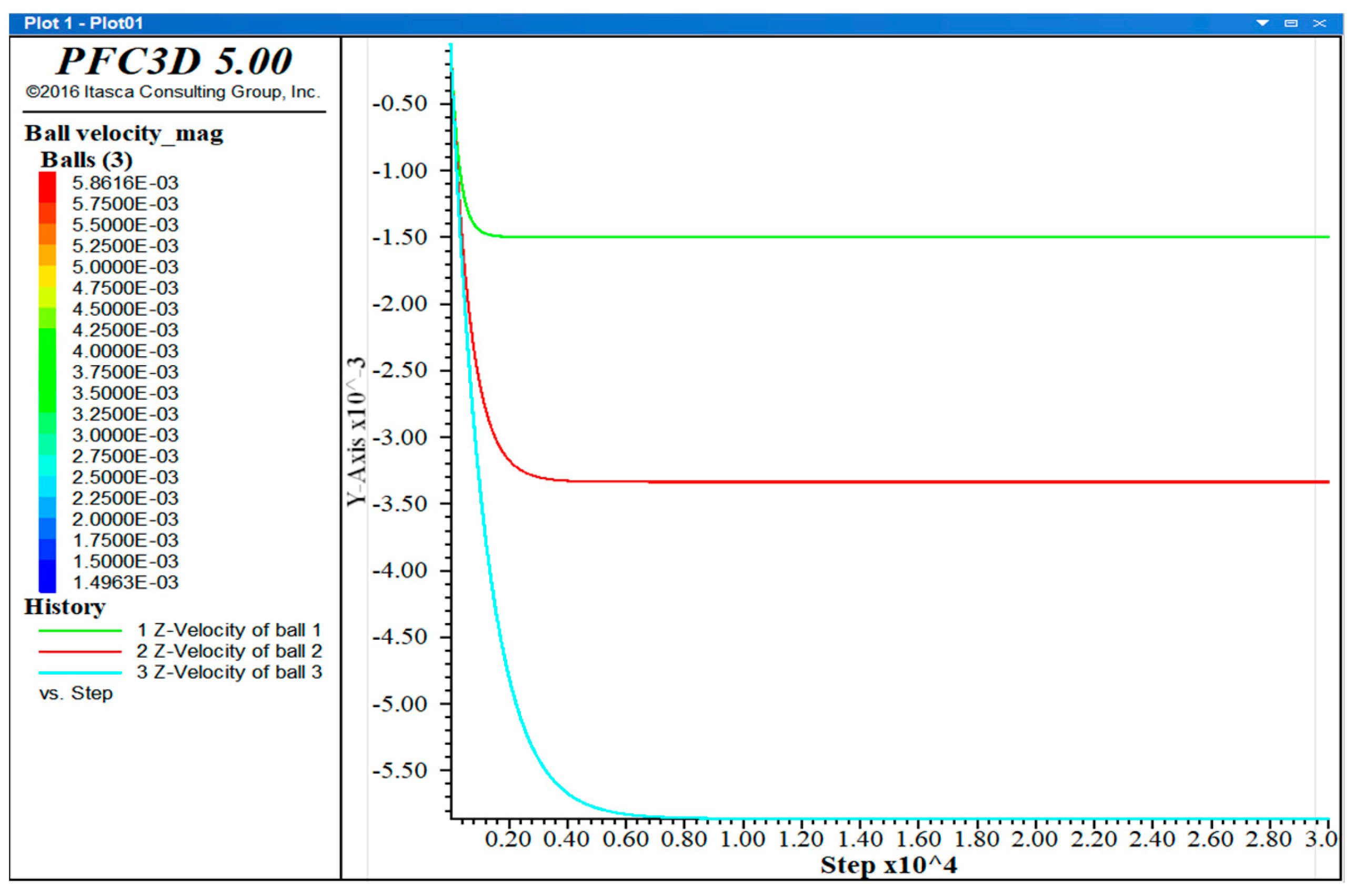Select the Ball velocity_mag legend heading
This screenshot has width=1354, height=896.
(x=124, y=134)
